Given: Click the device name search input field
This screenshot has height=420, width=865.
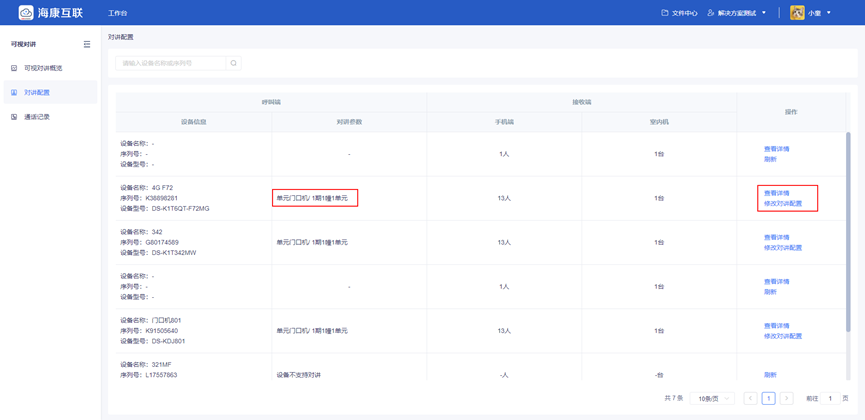Looking at the screenshot, I should 170,63.
